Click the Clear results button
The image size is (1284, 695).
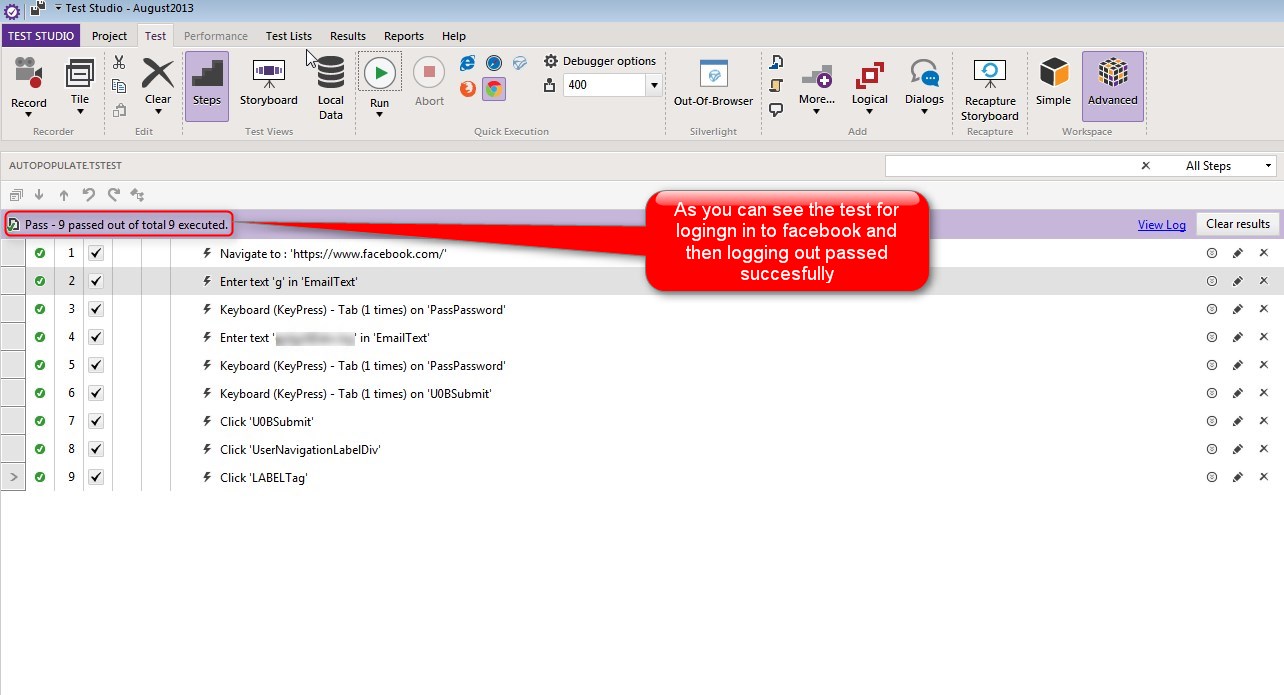coord(1238,224)
